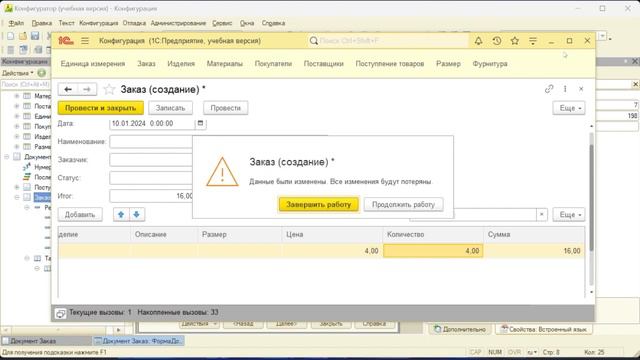Click Провести и закрыть button
This screenshot has width=640, height=360.
pyautogui.click(x=100, y=108)
